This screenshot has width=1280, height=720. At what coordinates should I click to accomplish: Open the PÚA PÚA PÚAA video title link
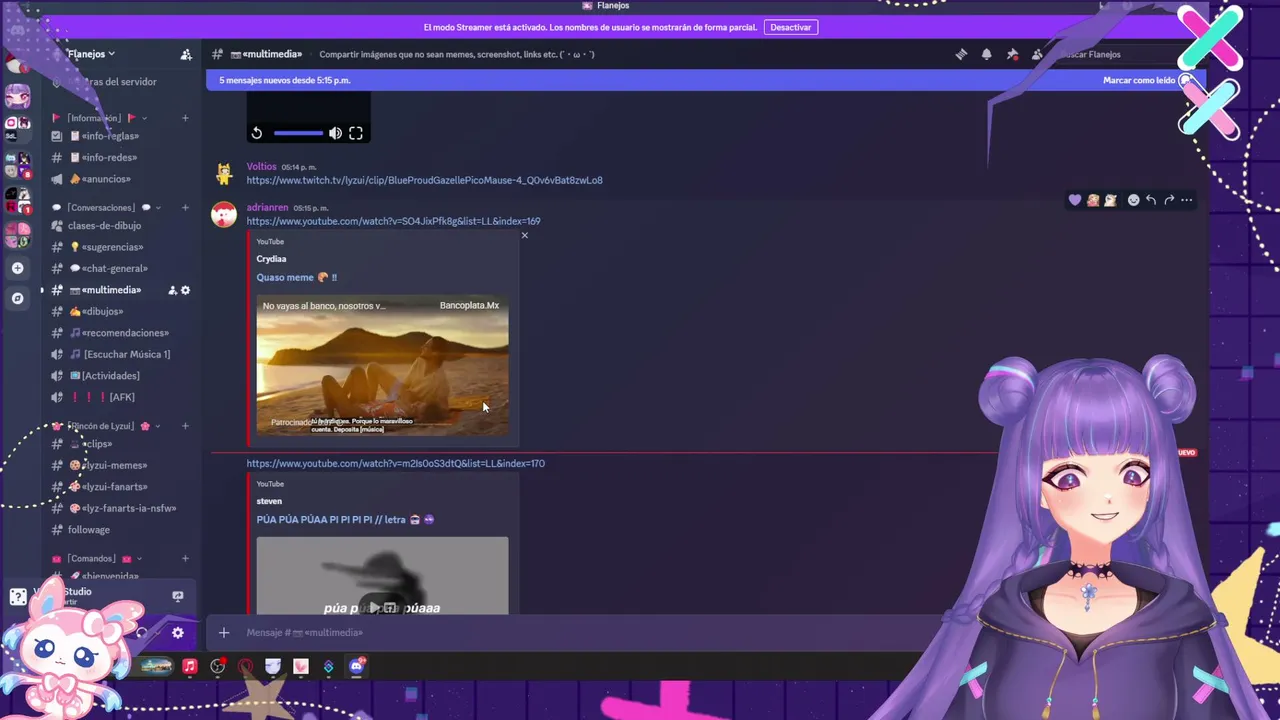pyautogui.click(x=345, y=519)
